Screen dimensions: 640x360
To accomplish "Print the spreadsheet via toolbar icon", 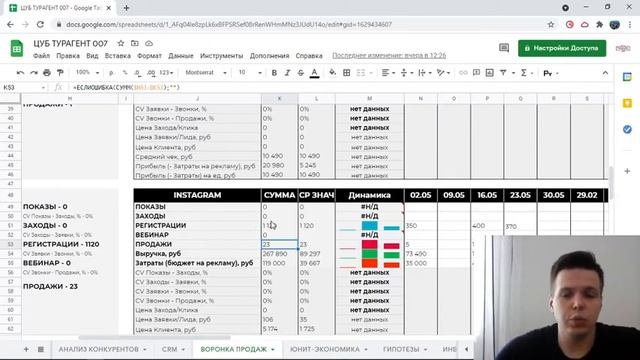I will point(47,73).
